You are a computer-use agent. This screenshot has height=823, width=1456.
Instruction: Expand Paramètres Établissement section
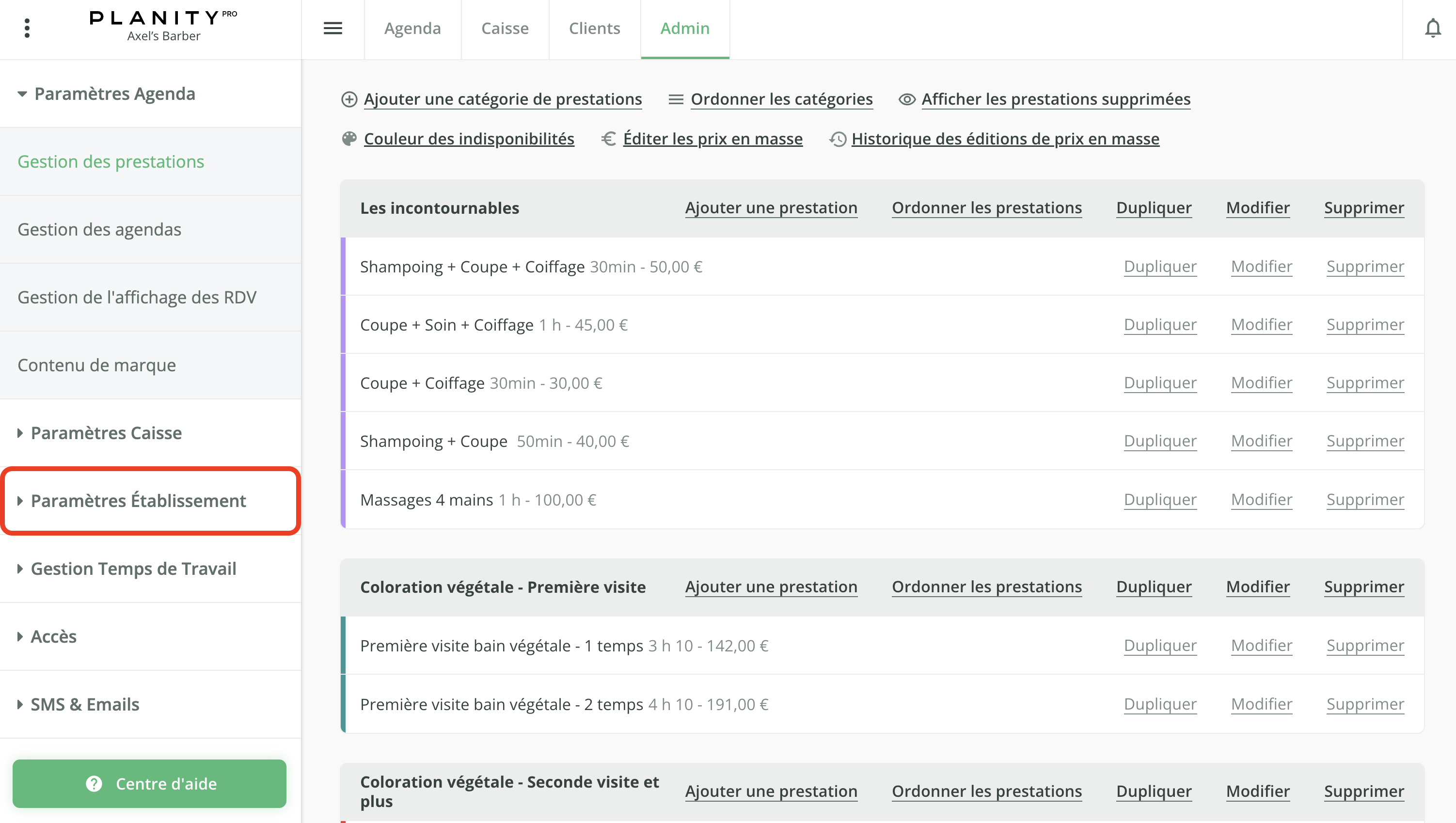(x=138, y=500)
